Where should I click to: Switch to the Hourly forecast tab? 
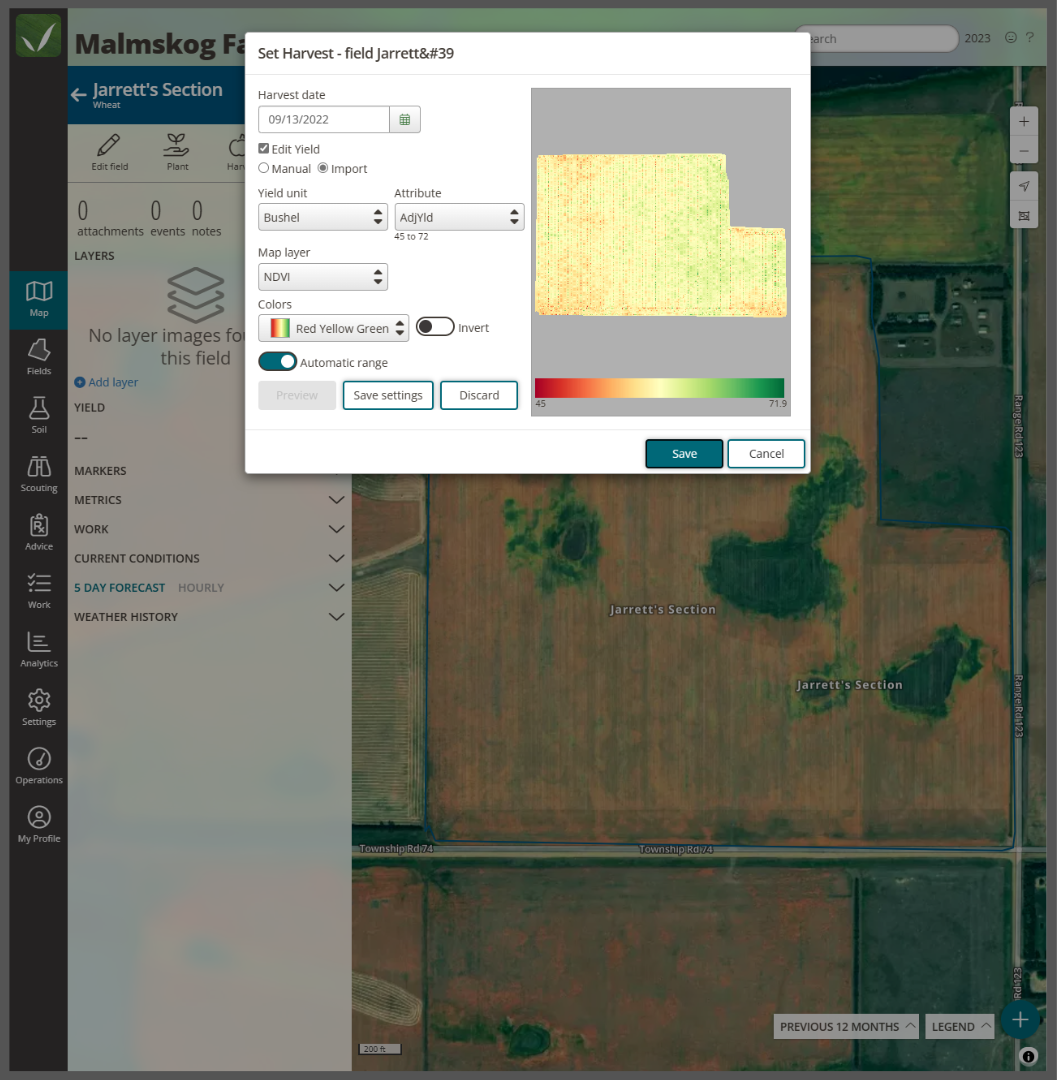click(201, 588)
